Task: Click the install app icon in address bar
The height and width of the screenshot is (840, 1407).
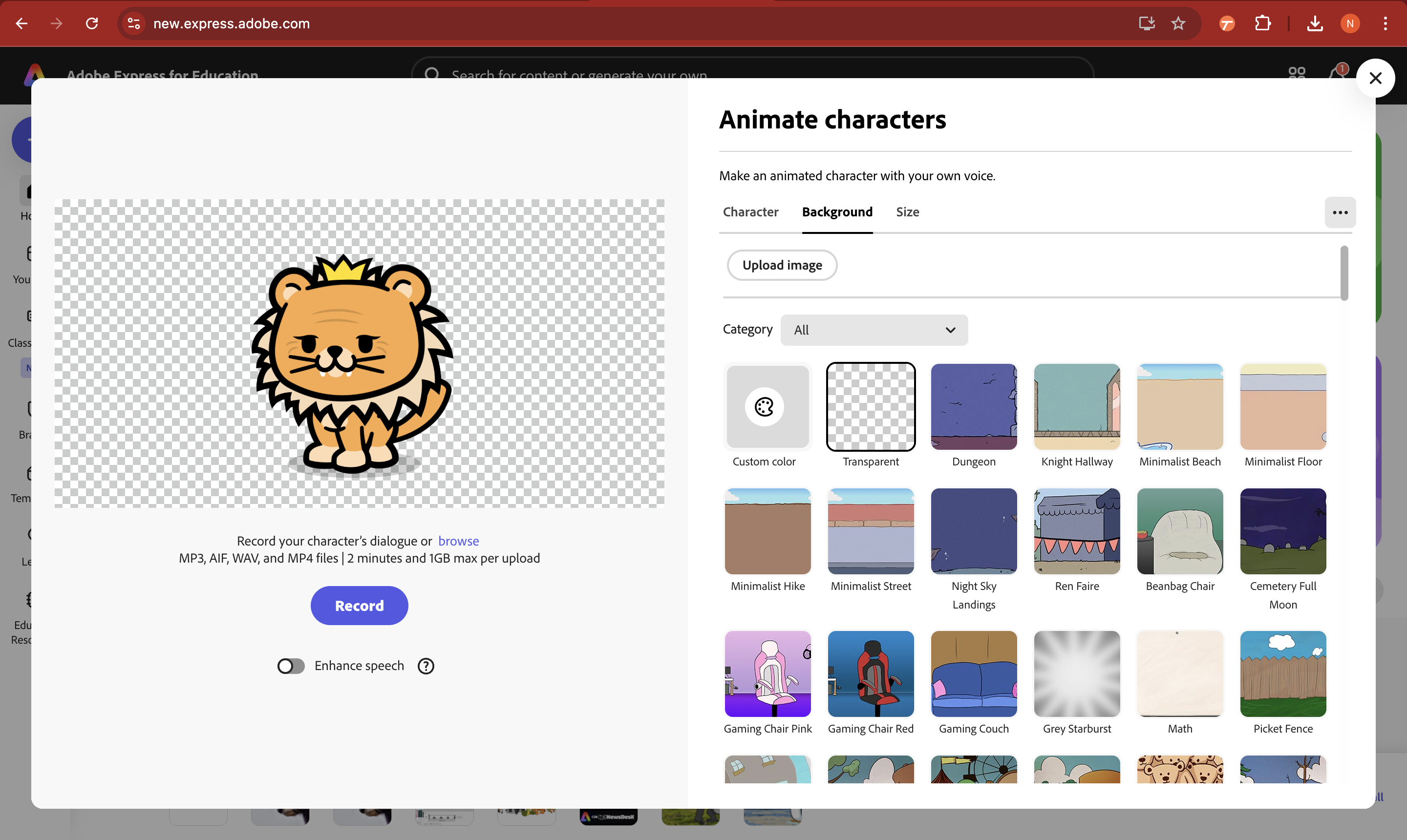Action: (1147, 23)
